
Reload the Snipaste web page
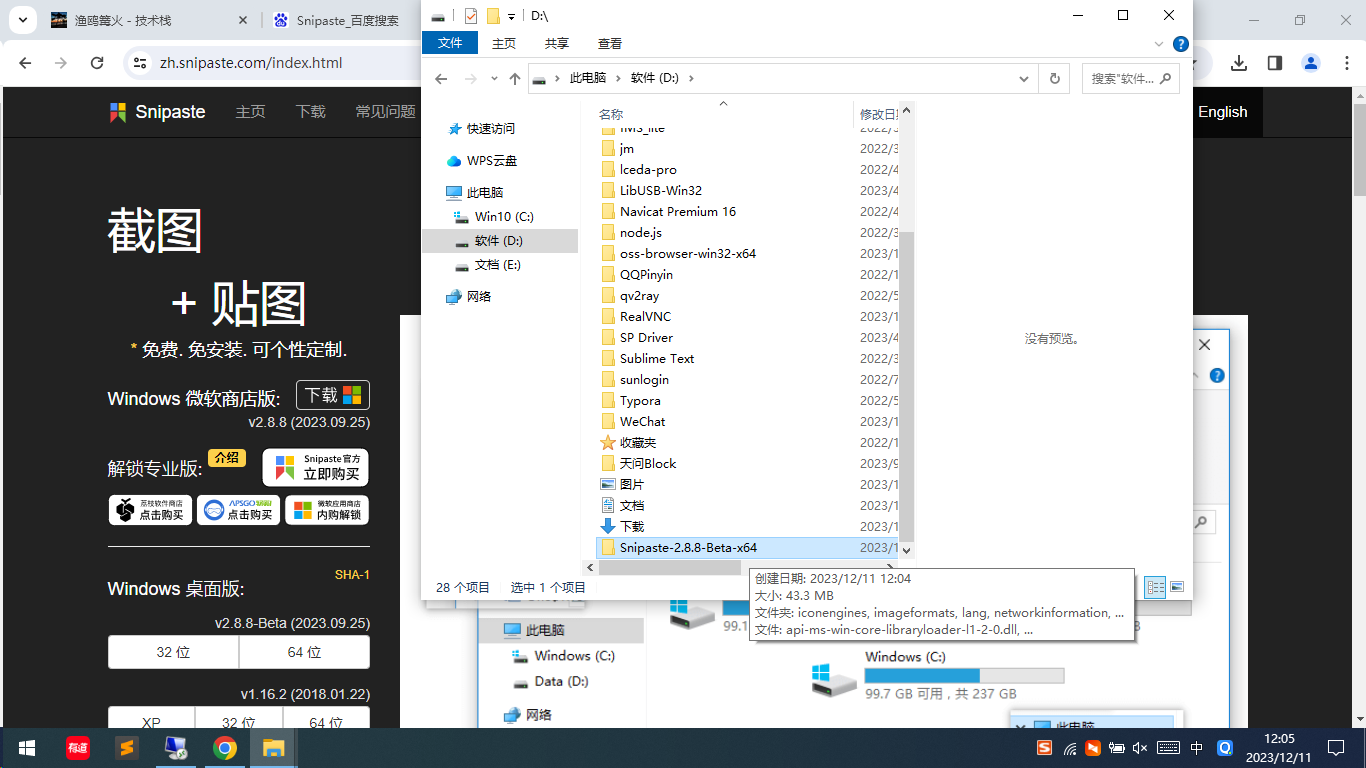97,63
